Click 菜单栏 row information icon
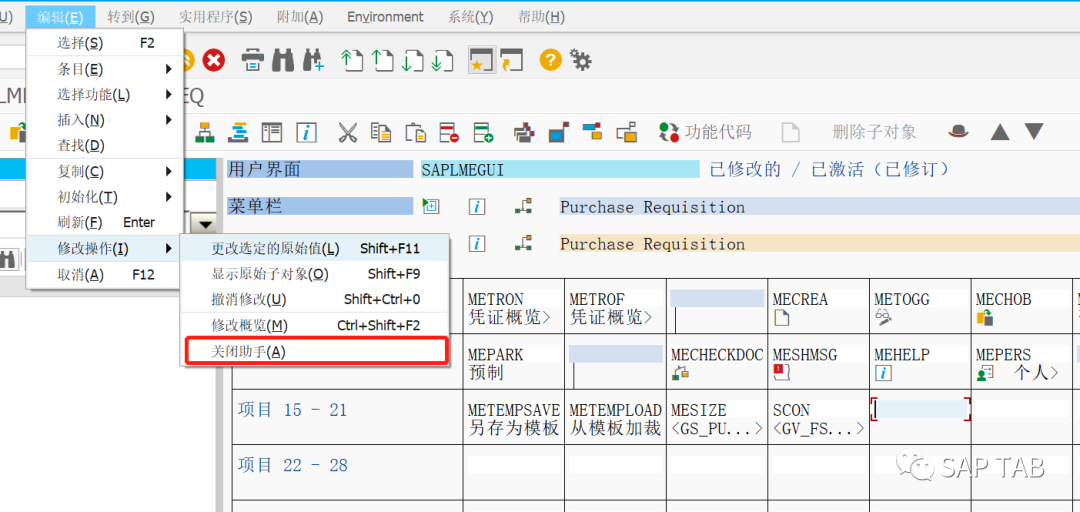This screenshot has height=512, width=1080. (x=477, y=206)
